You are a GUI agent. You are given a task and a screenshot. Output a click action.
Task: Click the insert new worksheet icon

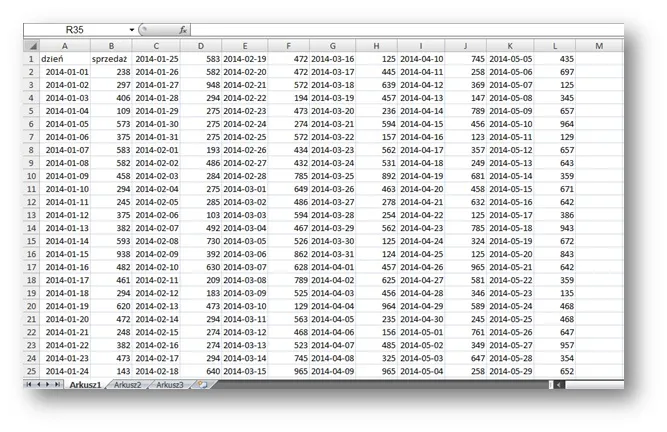(203, 385)
